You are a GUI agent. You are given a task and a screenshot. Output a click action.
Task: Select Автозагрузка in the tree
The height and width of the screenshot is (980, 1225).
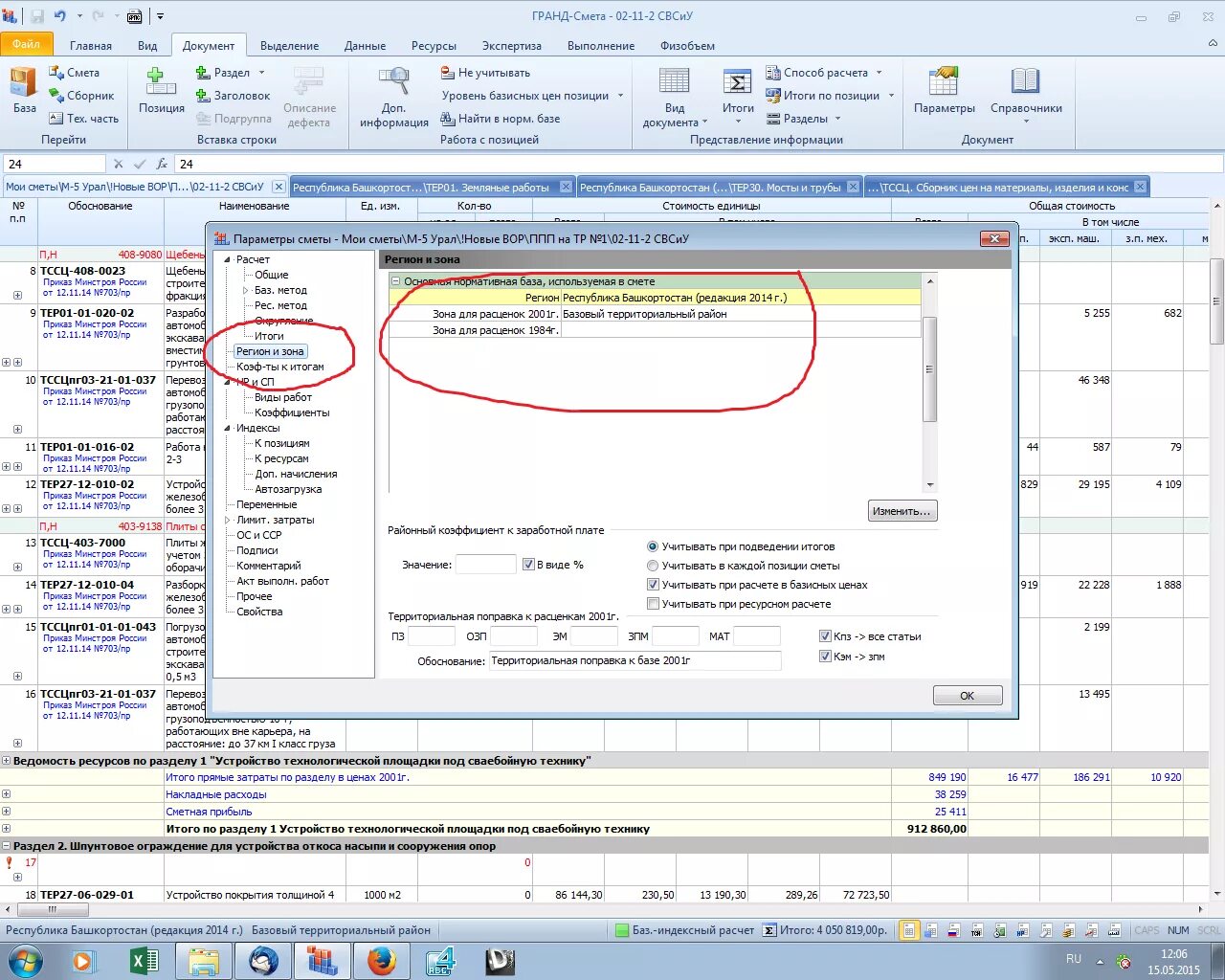click(288, 489)
